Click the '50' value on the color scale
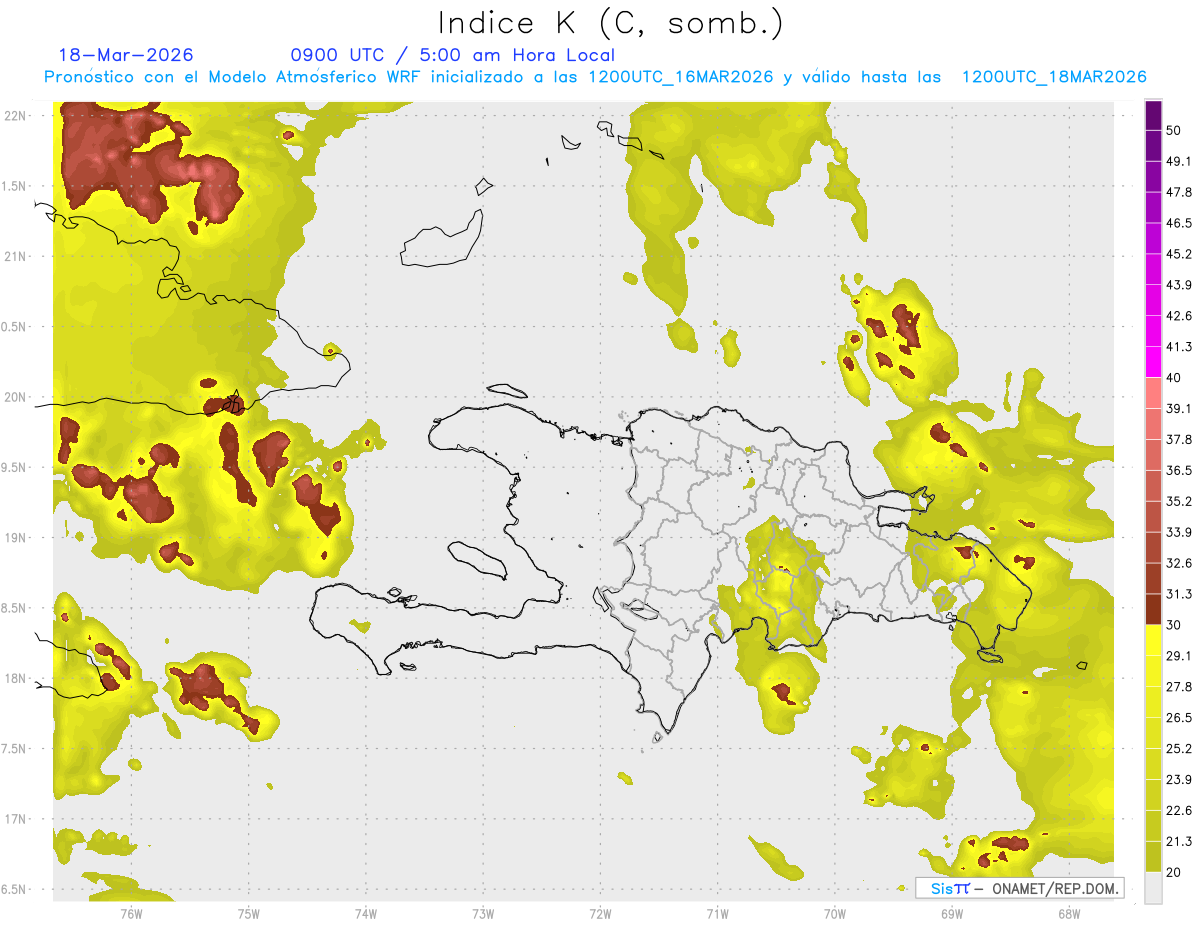Image resolution: width=1200 pixels, height=927 pixels. click(1174, 130)
